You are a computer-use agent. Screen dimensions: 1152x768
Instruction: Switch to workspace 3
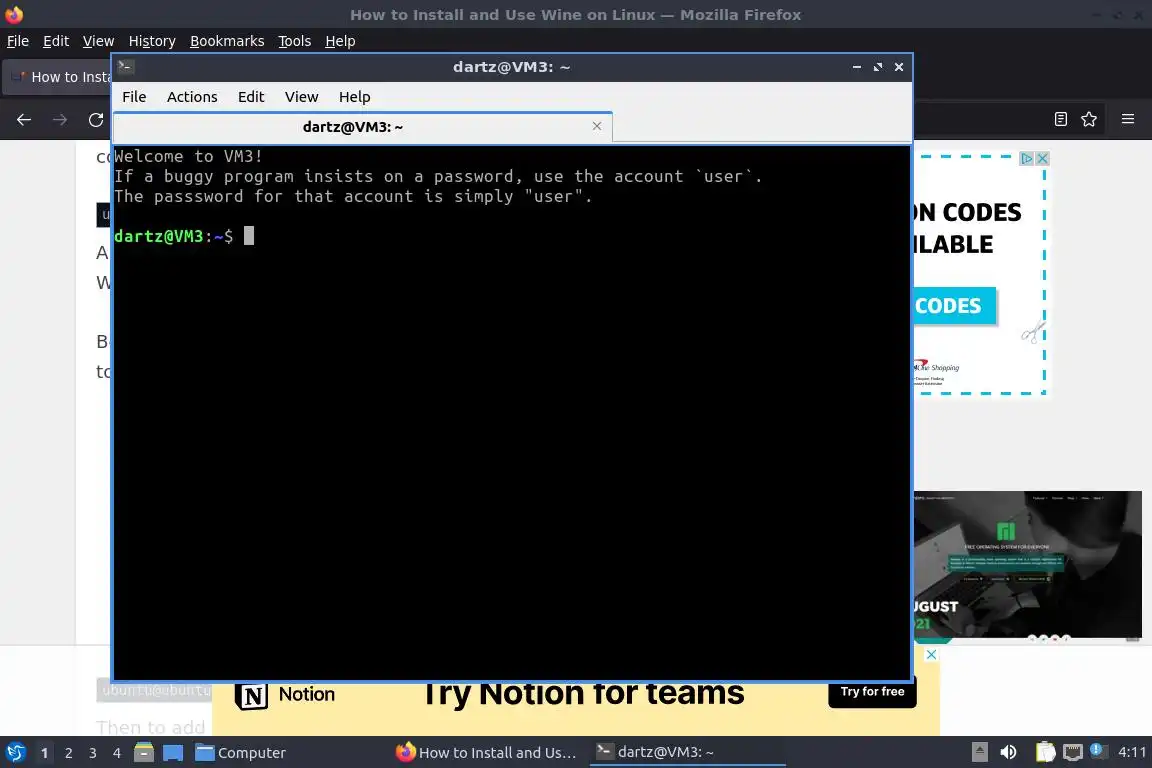[93, 753]
